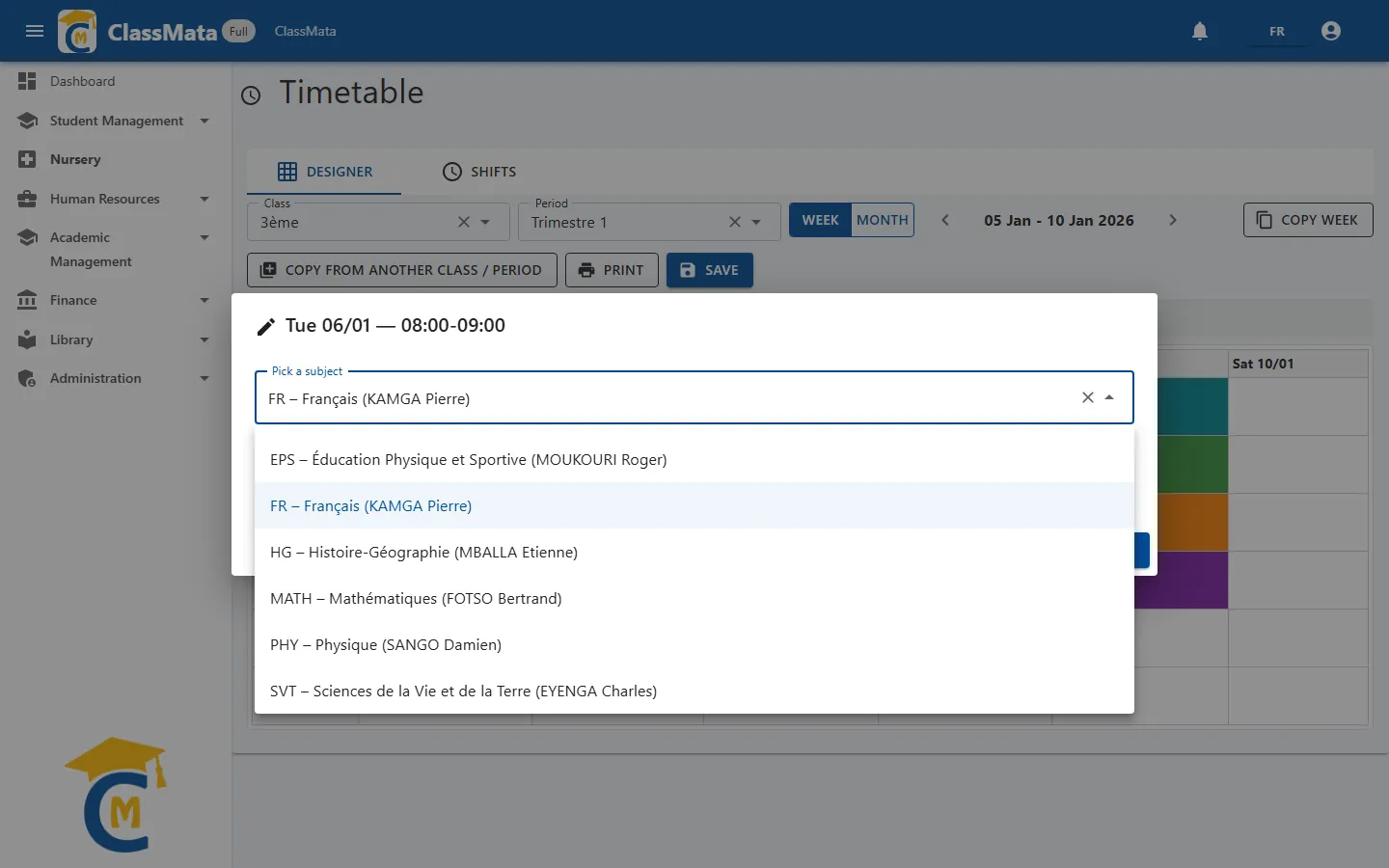Click the Administration sidebar icon
The width and height of the screenshot is (1389, 868).
(x=27, y=378)
